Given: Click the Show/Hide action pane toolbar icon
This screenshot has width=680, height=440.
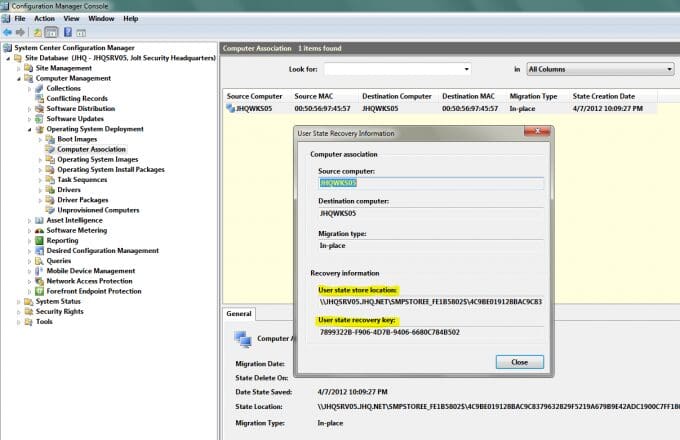Looking at the screenshot, I should click(81, 33).
